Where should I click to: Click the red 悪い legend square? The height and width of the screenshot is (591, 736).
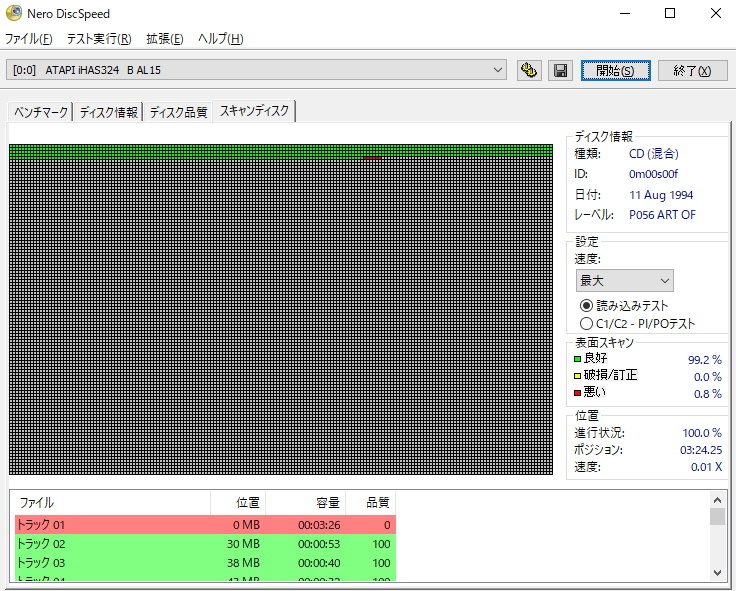pos(577,393)
